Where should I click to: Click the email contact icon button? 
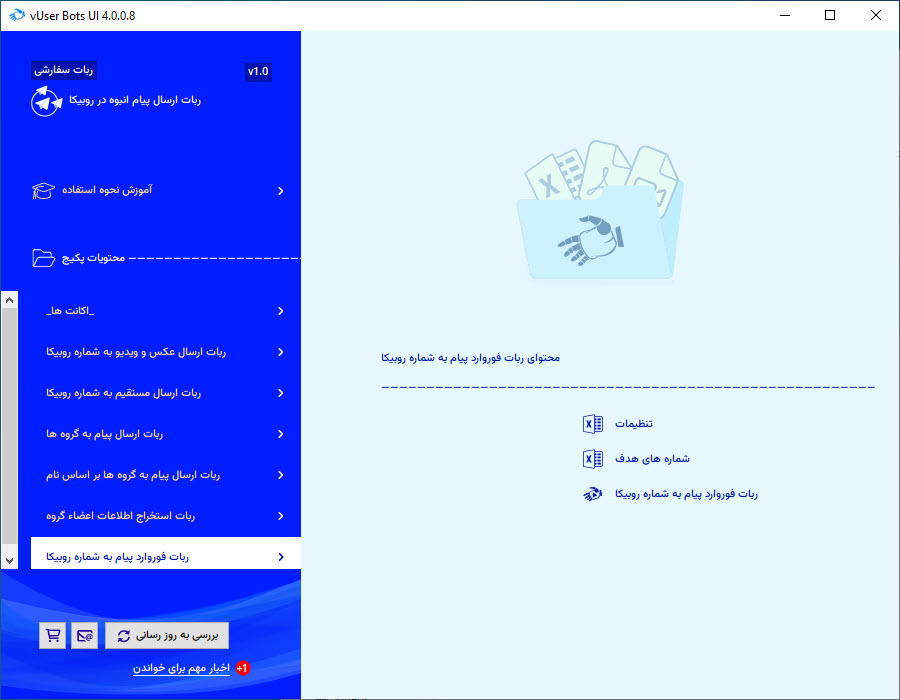tap(84, 635)
